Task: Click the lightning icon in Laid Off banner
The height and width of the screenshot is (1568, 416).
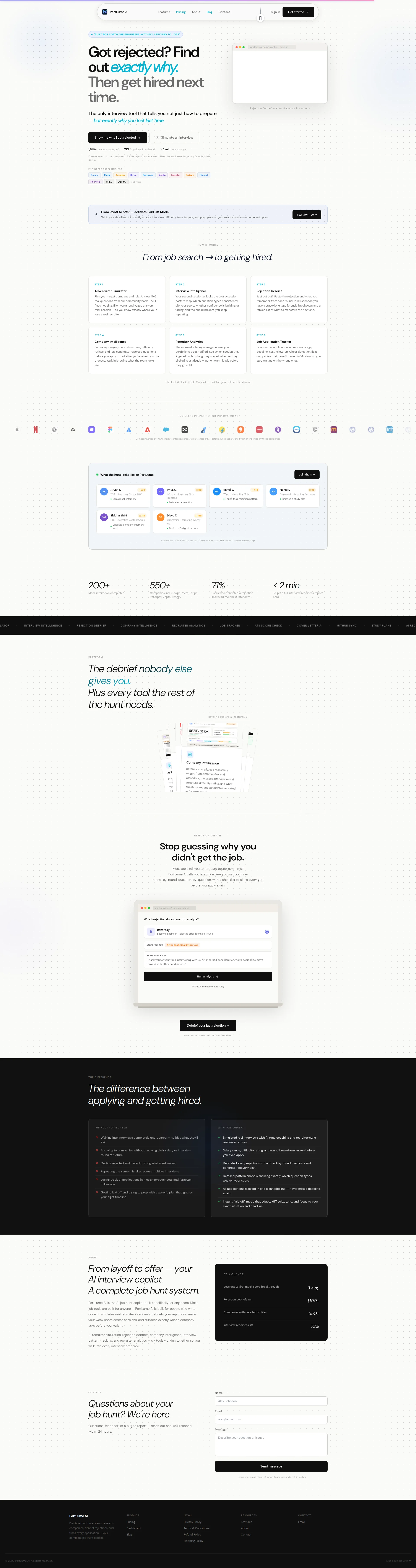Action: 96,214
